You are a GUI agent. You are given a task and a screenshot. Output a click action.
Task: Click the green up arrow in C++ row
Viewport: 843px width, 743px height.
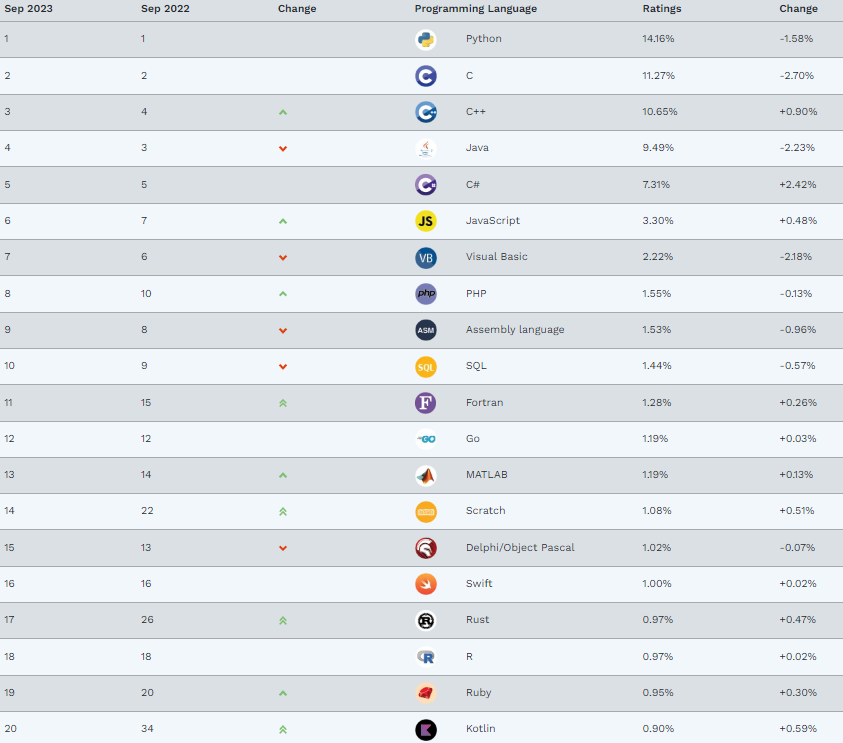pyautogui.click(x=283, y=112)
